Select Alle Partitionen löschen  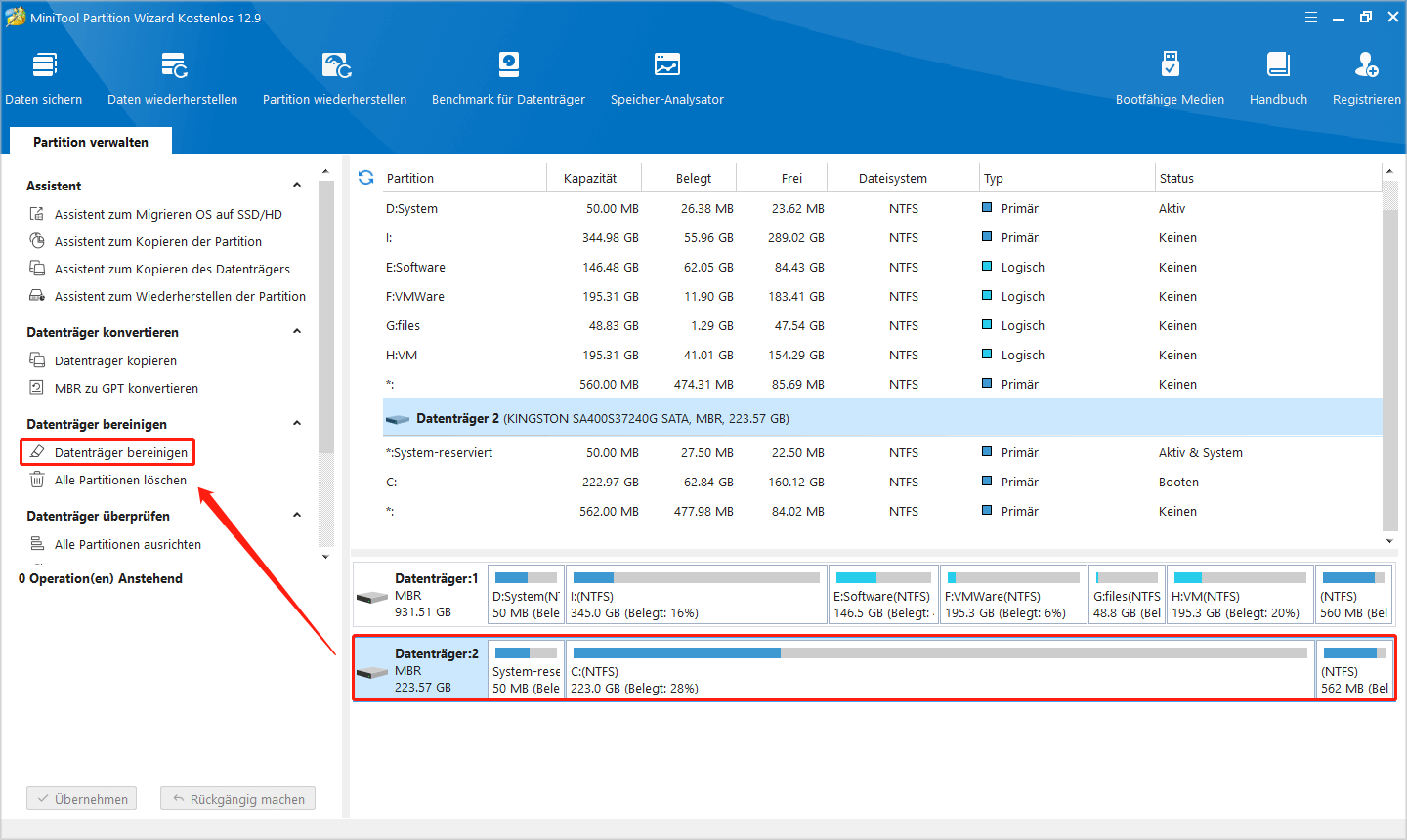click(x=120, y=480)
